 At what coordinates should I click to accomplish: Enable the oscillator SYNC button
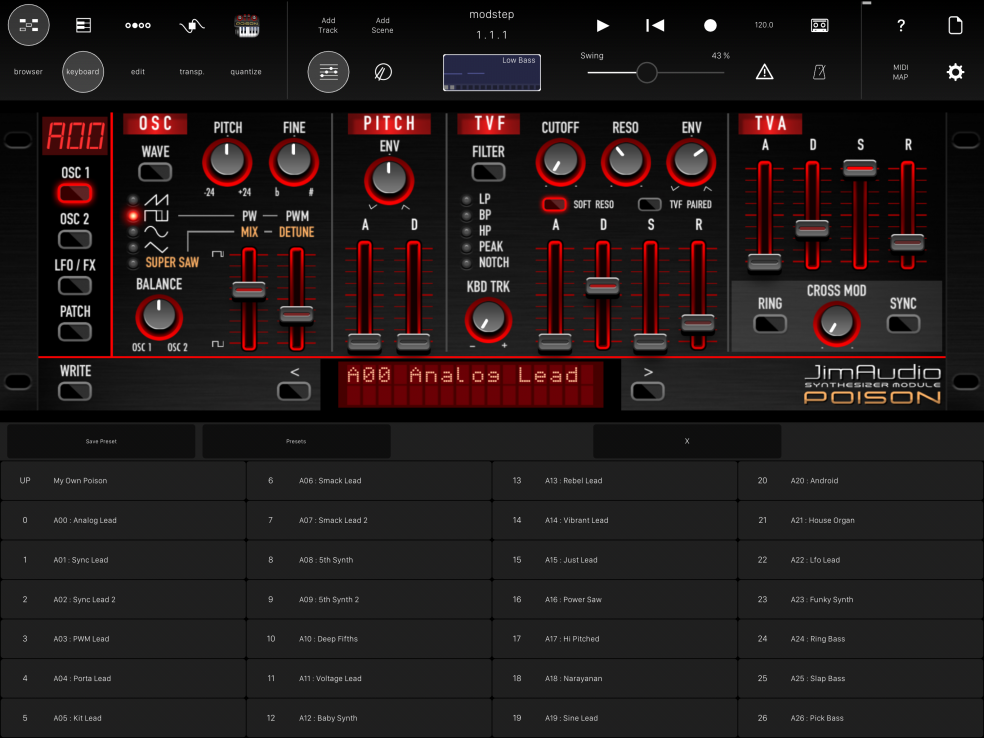click(x=902, y=324)
